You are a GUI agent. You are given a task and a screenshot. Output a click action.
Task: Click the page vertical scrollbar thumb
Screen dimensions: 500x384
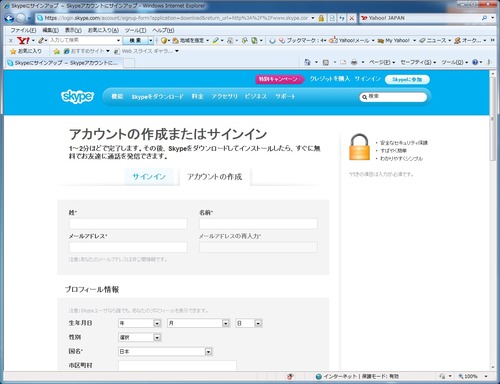click(493, 118)
